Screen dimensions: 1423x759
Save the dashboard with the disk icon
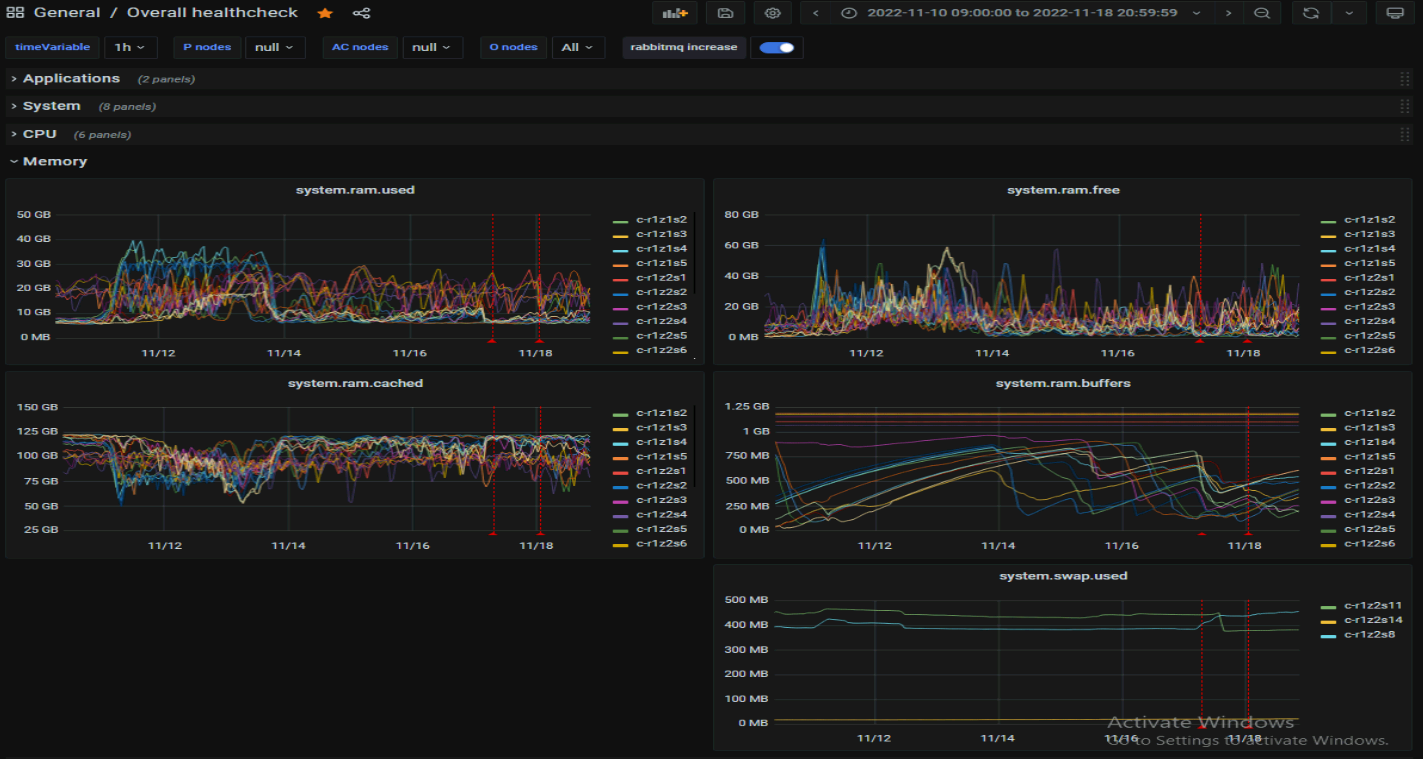(x=725, y=13)
